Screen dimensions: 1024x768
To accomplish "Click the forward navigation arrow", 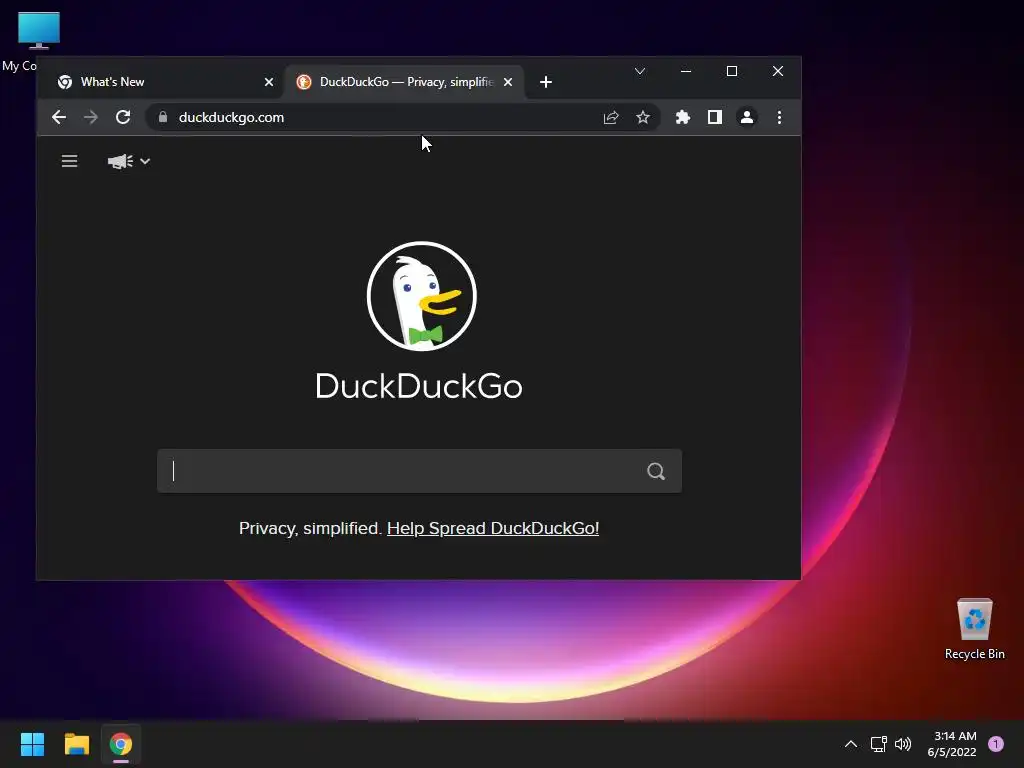I will (x=91, y=117).
